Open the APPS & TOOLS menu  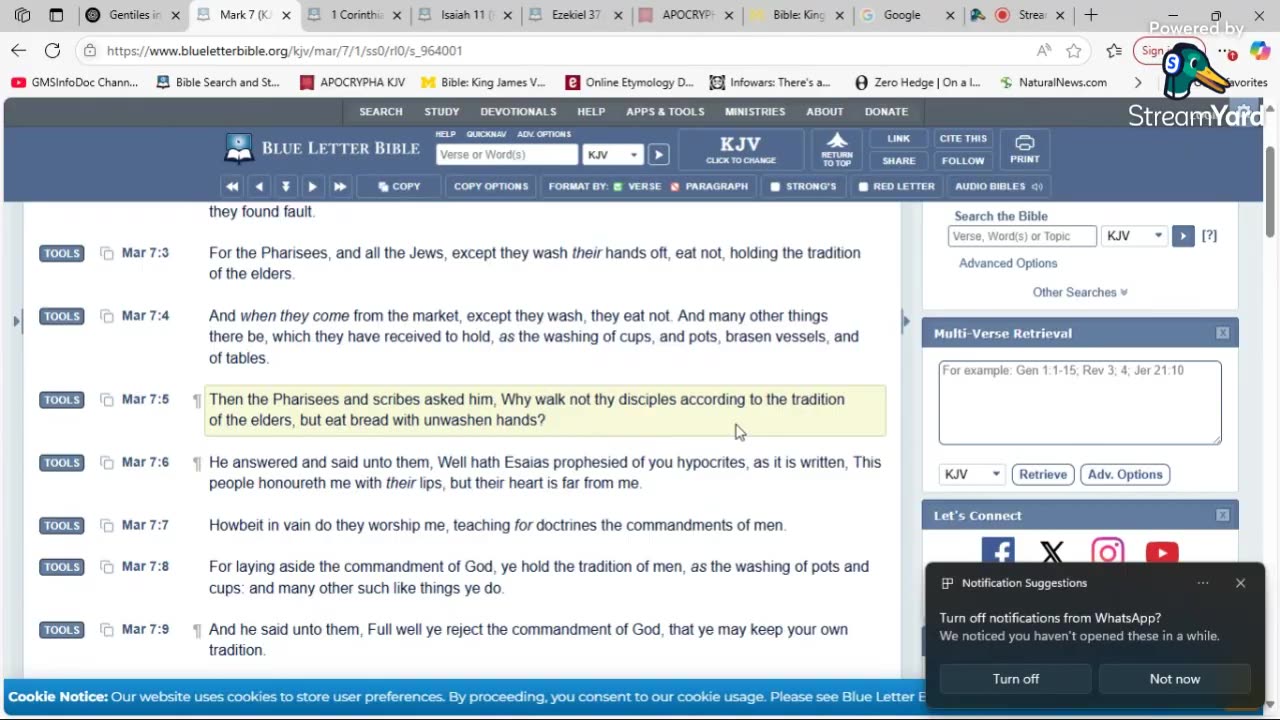click(665, 112)
